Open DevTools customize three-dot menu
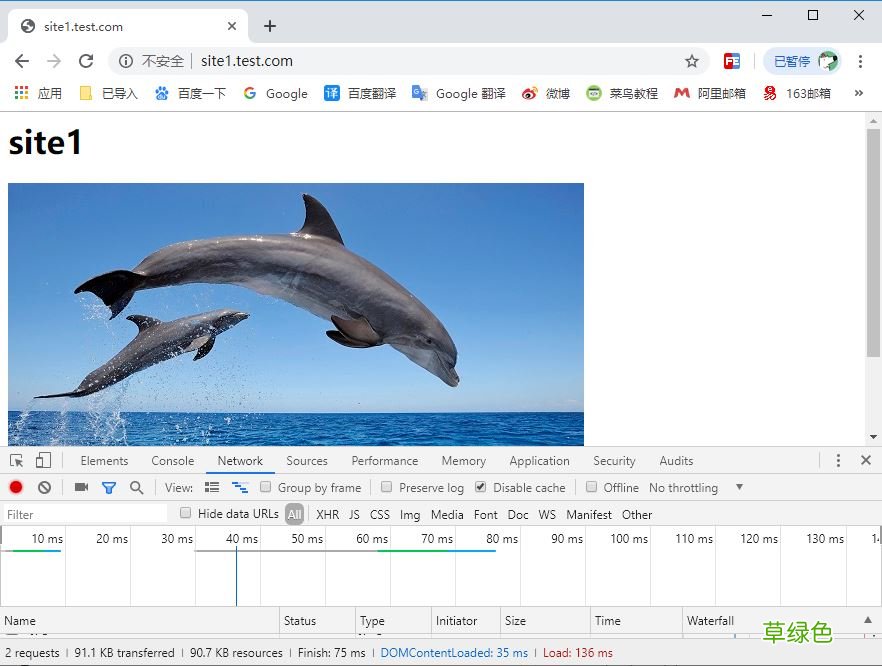Viewport: 882px width, 666px height. click(838, 461)
